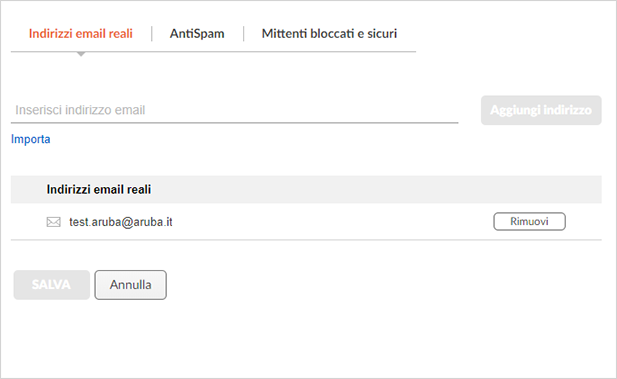Click the horizontal line beneath the tab bar

click(x=213, y=52)
